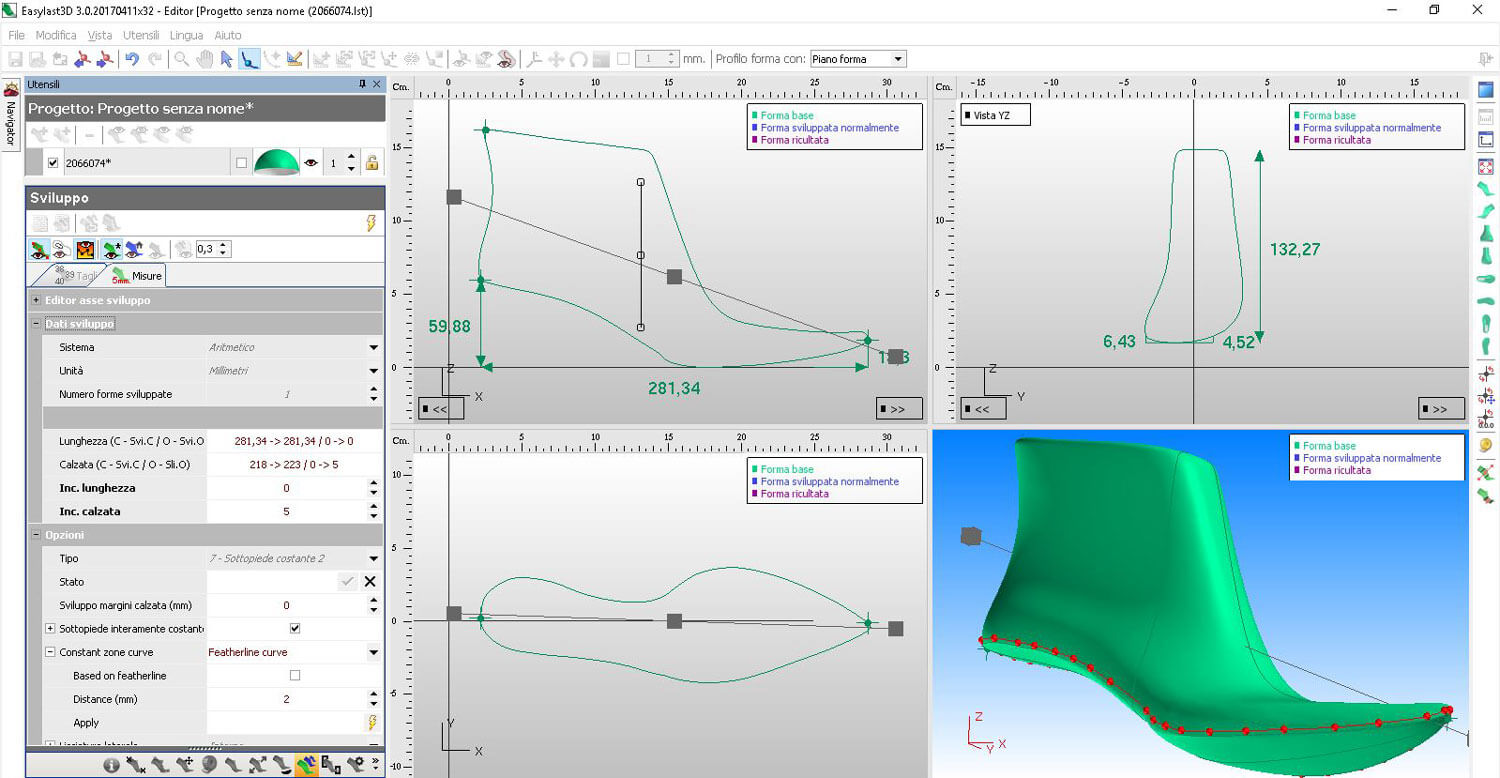Select the green shaded last icon in bottom toolbar
Viewport: 1500px width, 778px height.
[307, 764]
